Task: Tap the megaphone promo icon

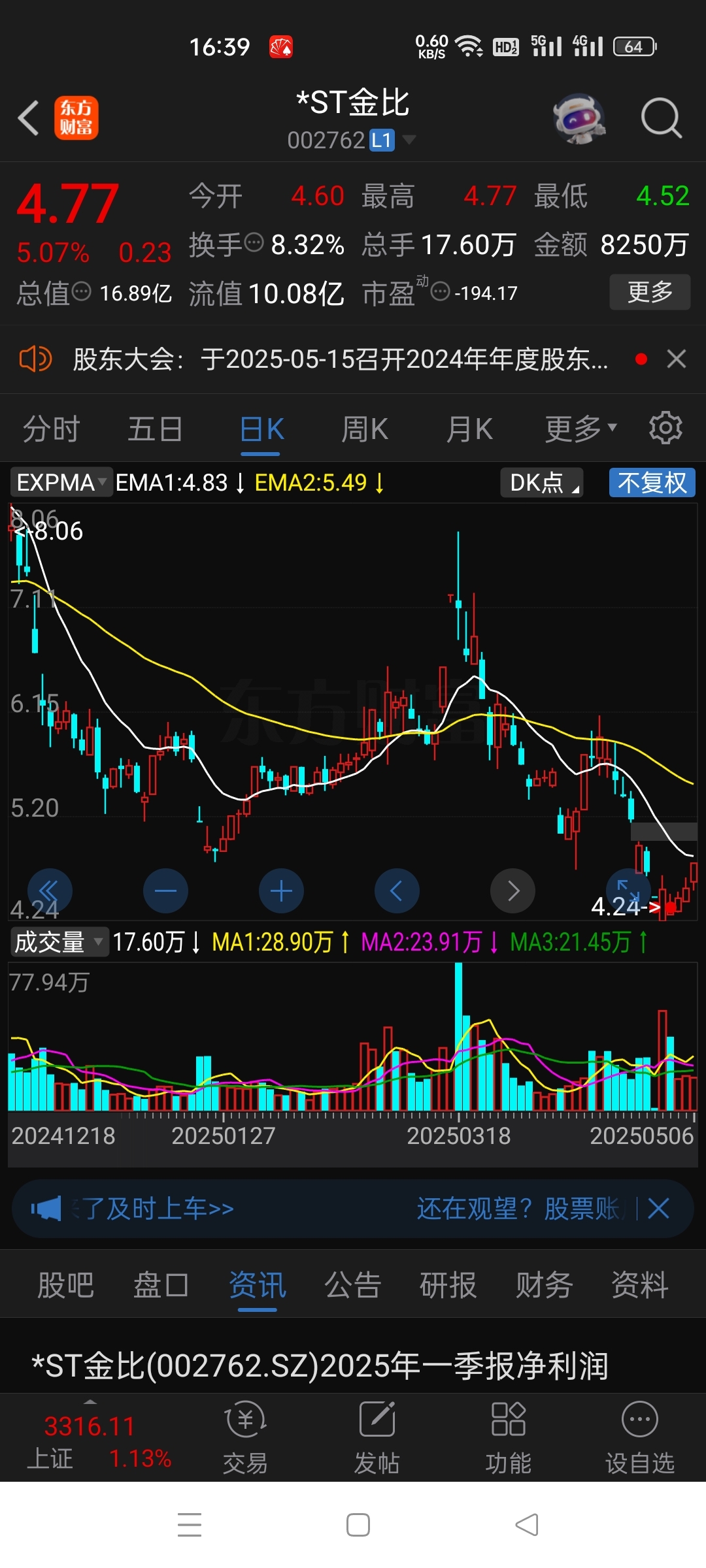Action: pyautogui.click(x=46, y=1209)
